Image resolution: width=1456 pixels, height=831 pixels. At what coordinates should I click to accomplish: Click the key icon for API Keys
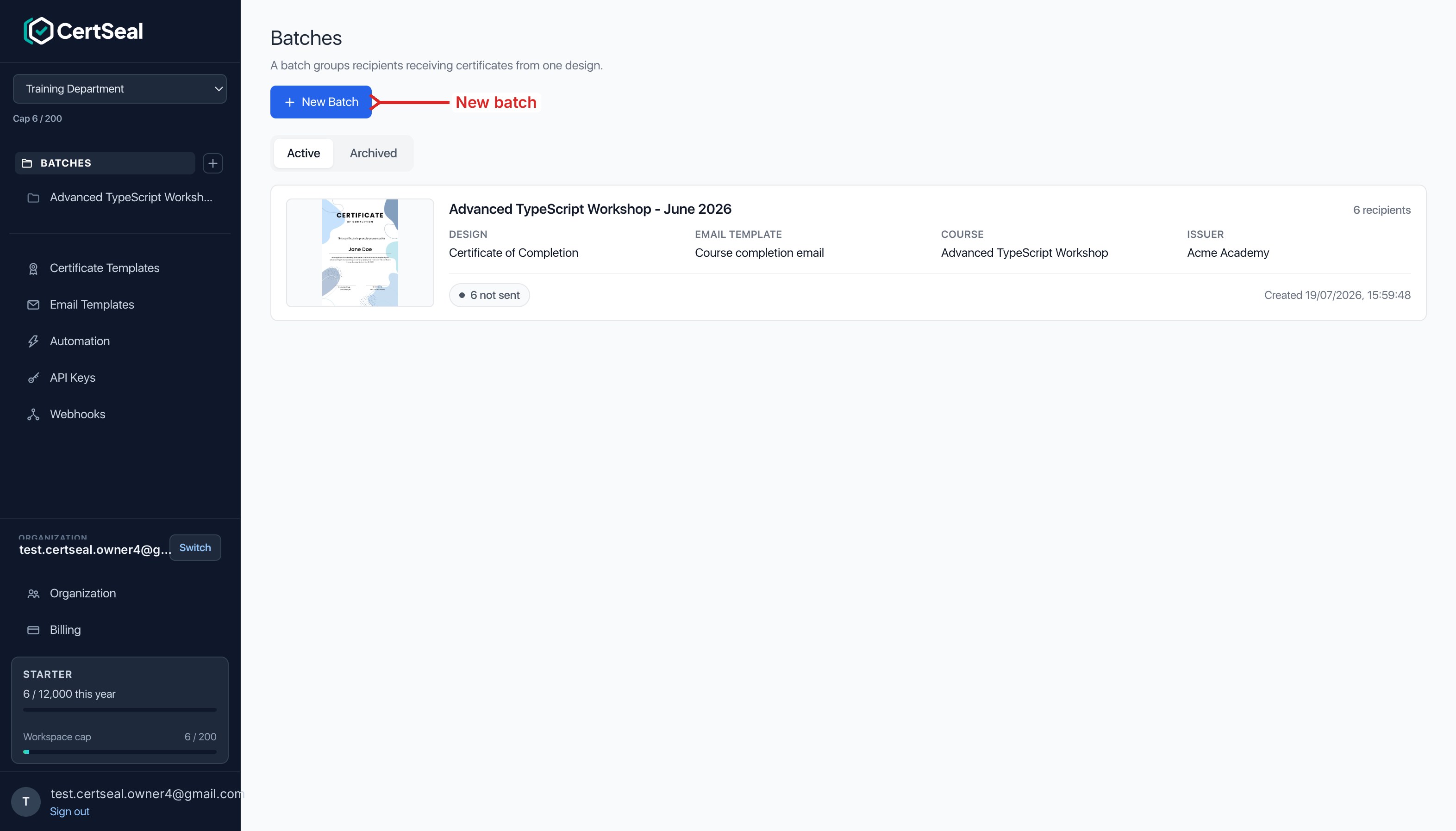[33, 378]
